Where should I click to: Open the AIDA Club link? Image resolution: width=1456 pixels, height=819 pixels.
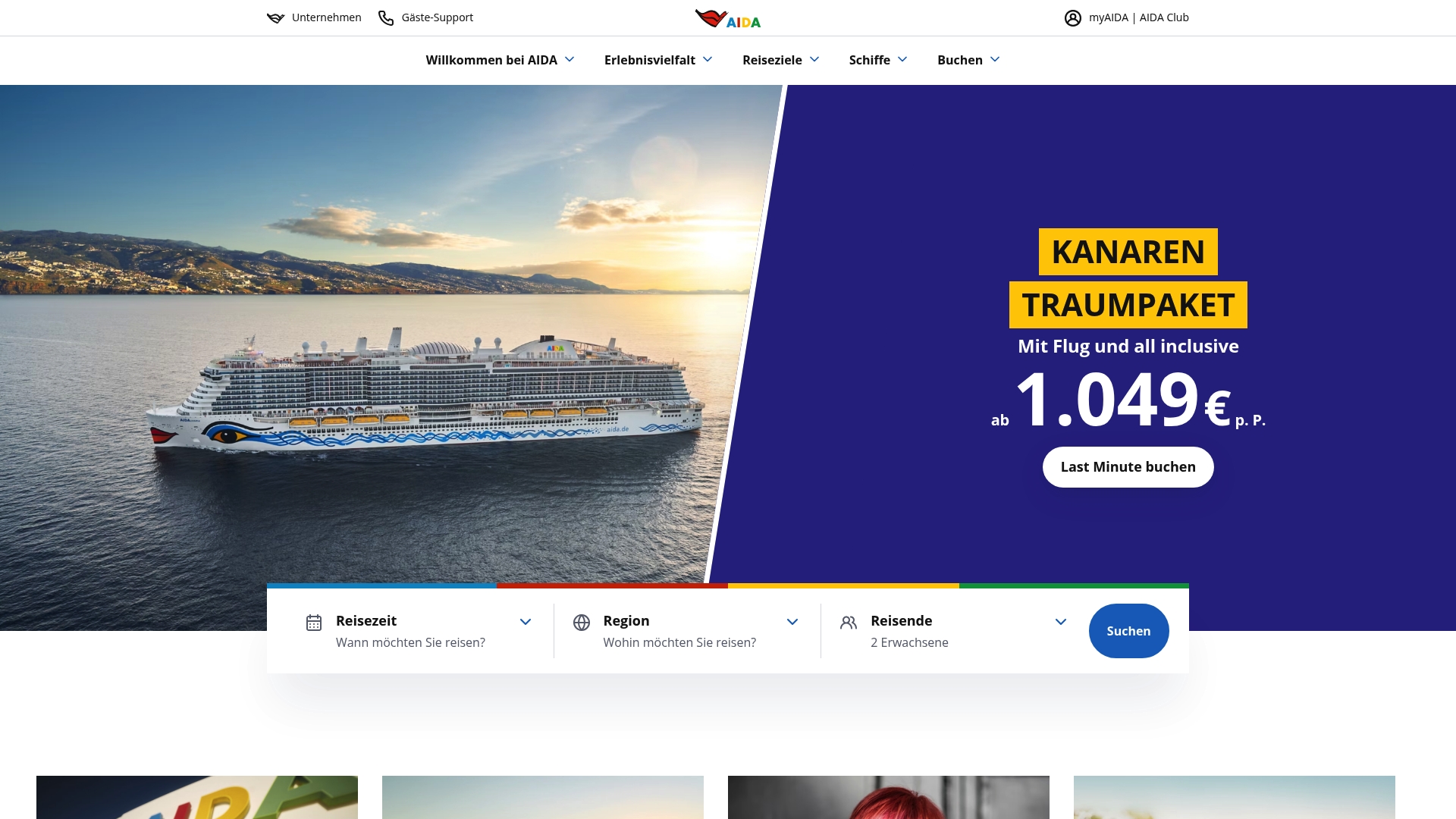1164,17
